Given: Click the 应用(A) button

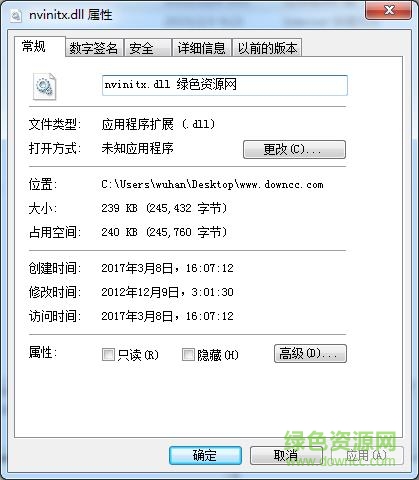Looking at the screenshot, I should click(x=367, y=455).
